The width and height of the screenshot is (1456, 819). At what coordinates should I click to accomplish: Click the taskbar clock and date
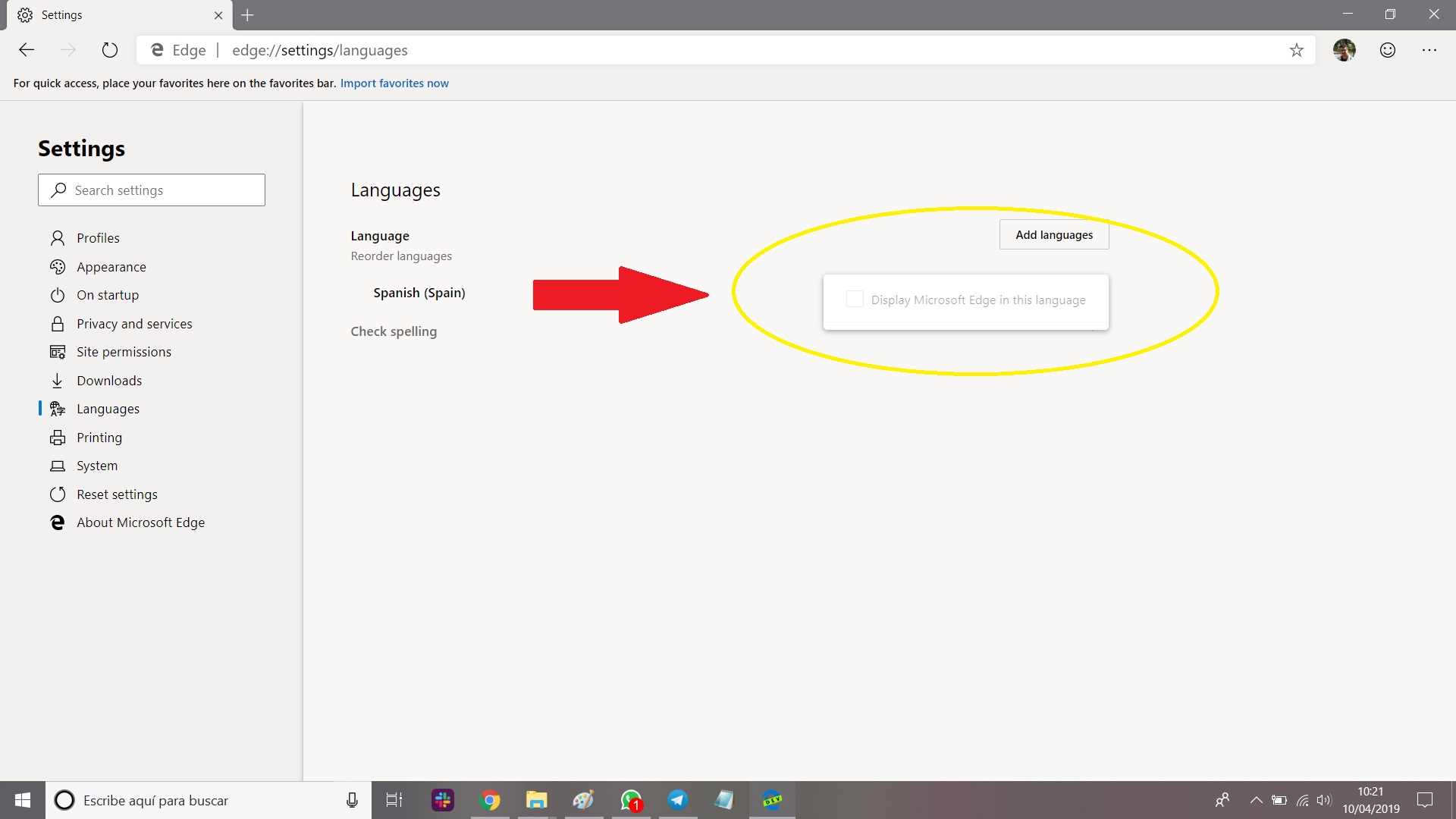1370,800
